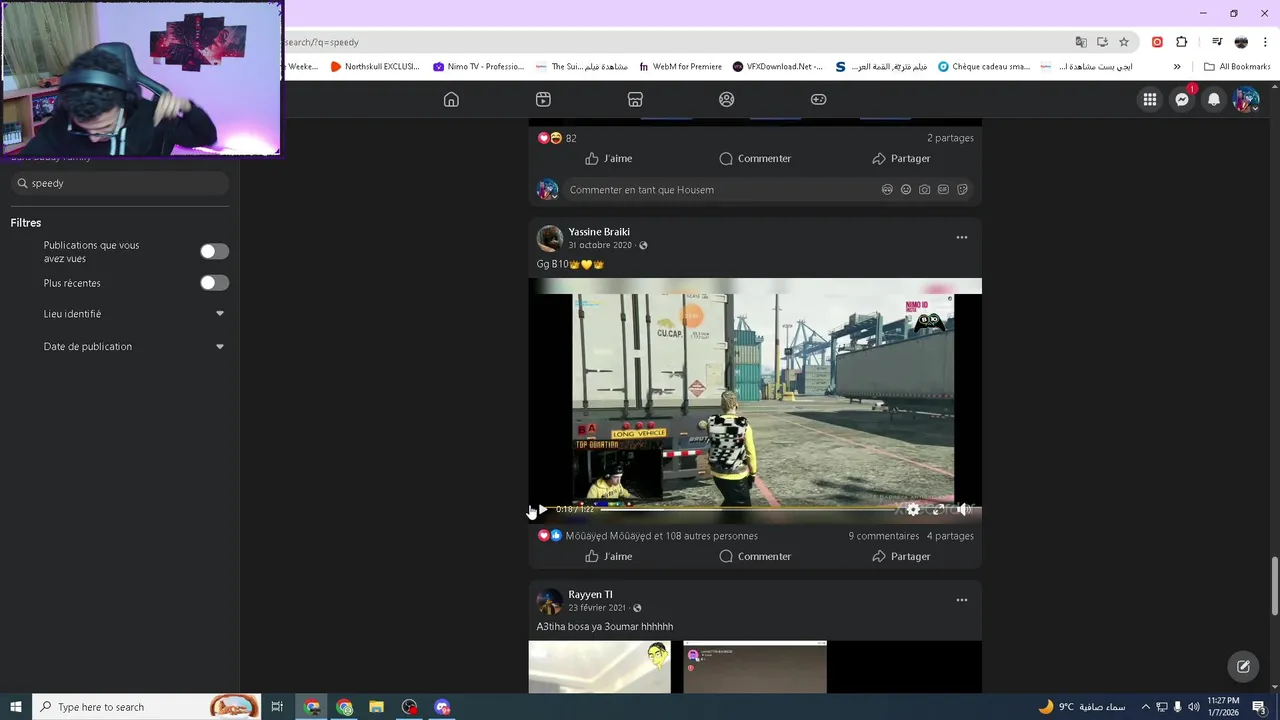This screenshot has height=720, width=1280.
Task: Play the Yassine Braiki GTA video
Action: click(x=542, y=510)
